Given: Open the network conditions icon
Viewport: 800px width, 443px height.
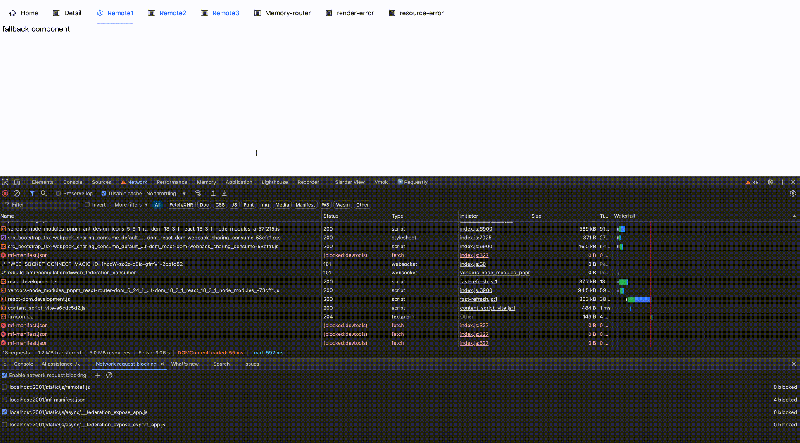Looking at the screenshot, I should [198, 193].
